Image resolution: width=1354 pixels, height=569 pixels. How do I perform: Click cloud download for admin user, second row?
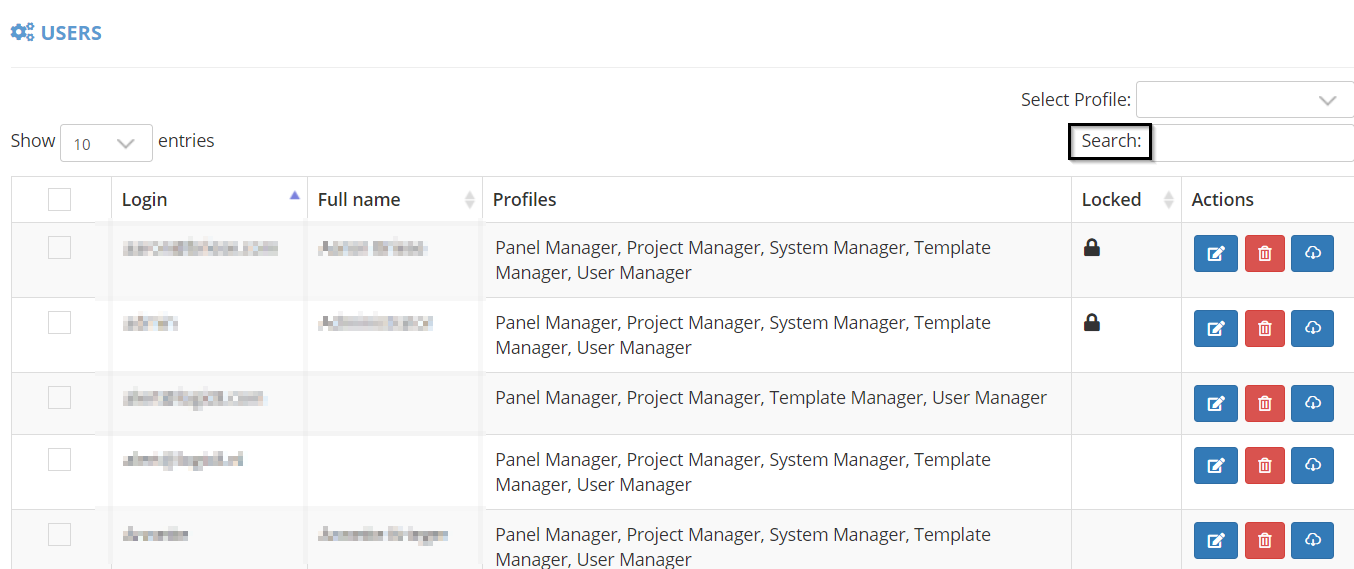(1312, 328)
